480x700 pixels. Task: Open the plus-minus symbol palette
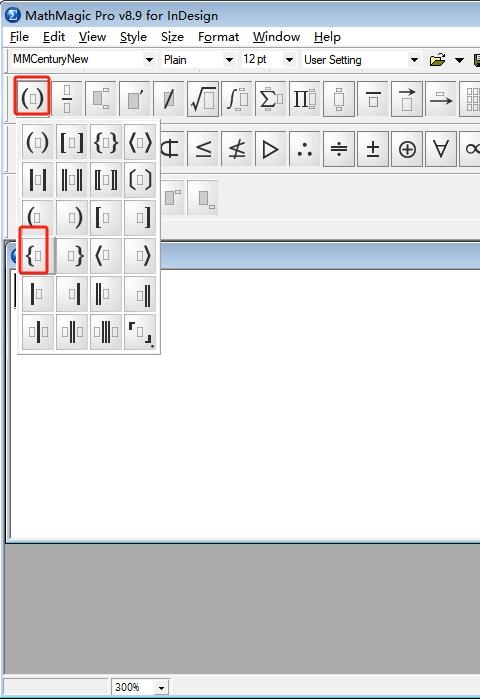coord(372,149)
